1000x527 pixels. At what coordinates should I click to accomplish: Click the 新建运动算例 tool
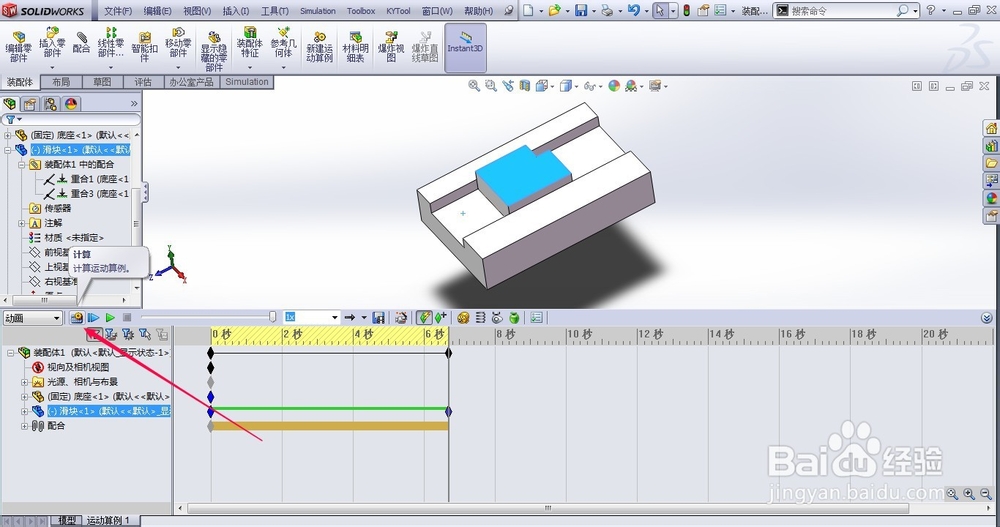click(320, 47)
